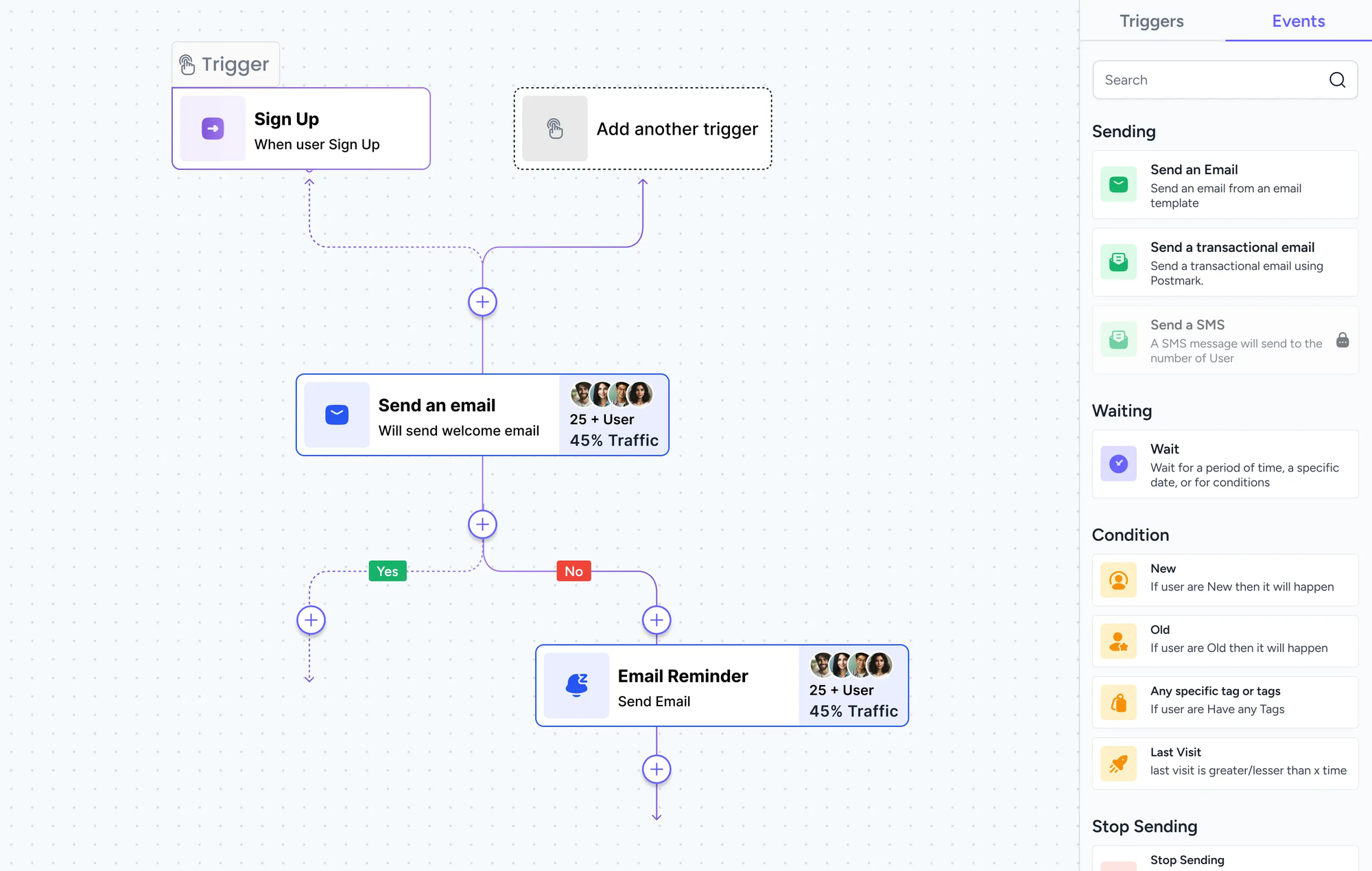Viewport: 1372px width, 871px height.
Task: Click the Old condition icon
Action: coord(1118,640)
